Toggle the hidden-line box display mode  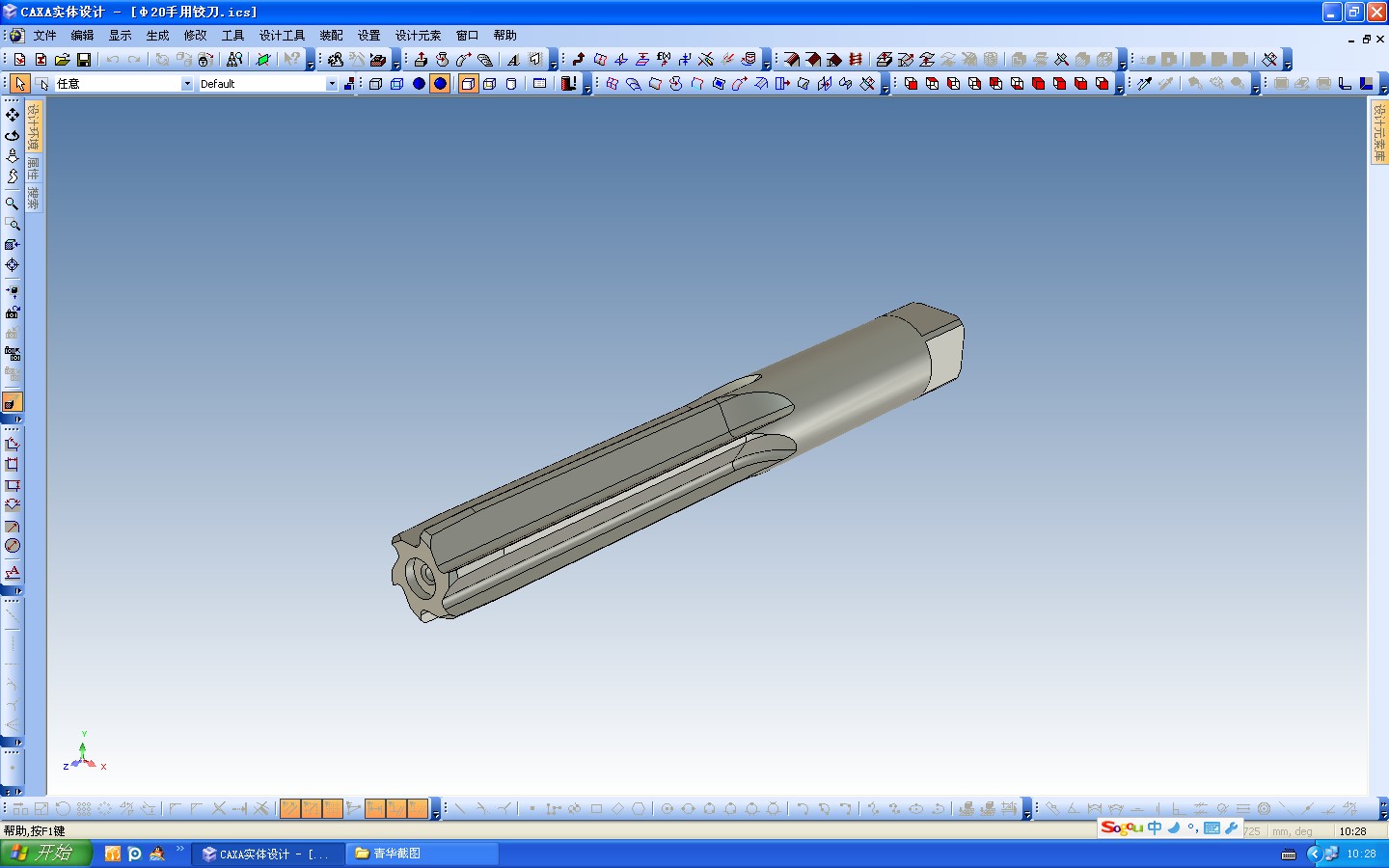489,84
